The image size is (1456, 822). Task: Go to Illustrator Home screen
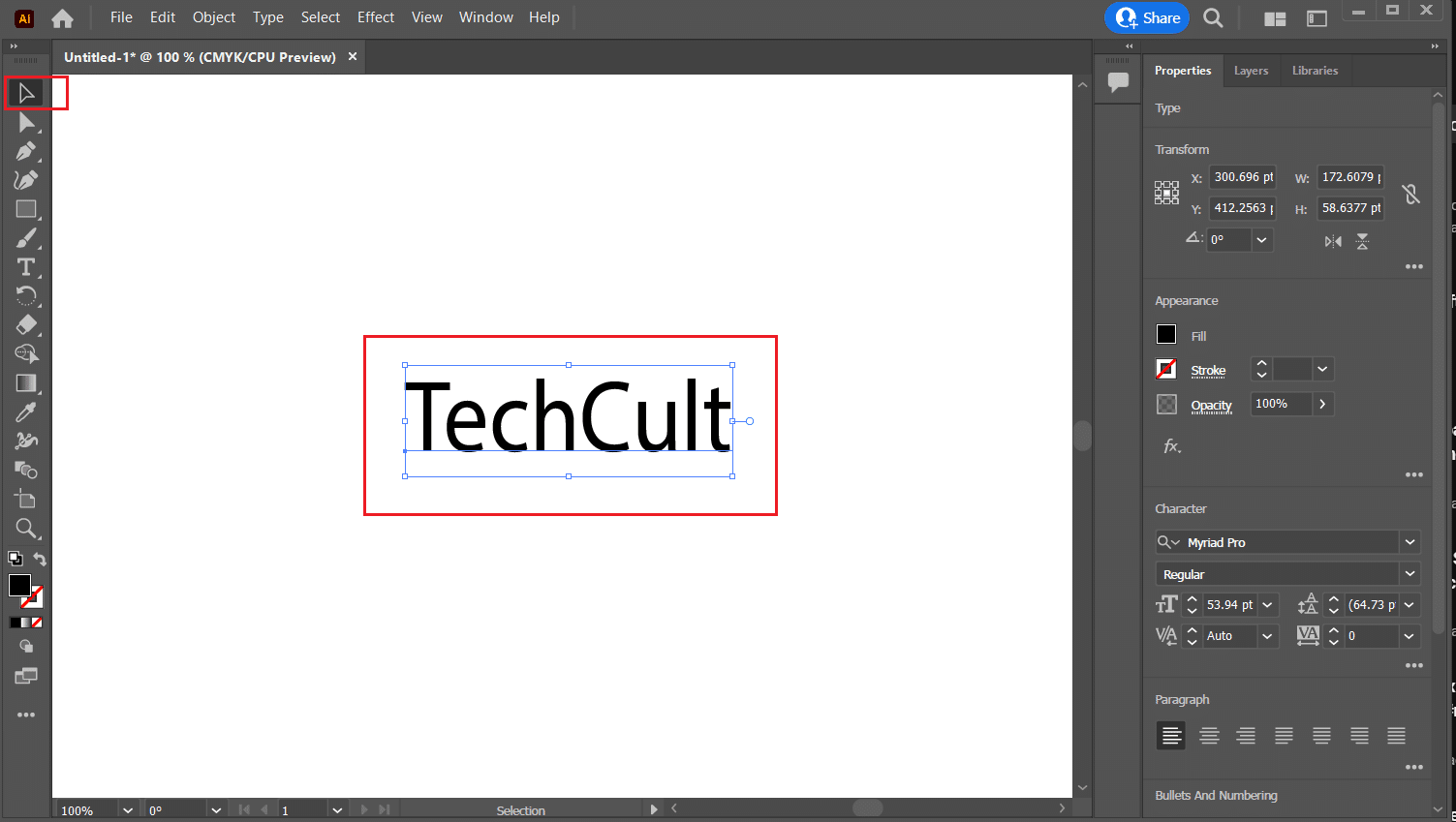(x=62, y=18)
